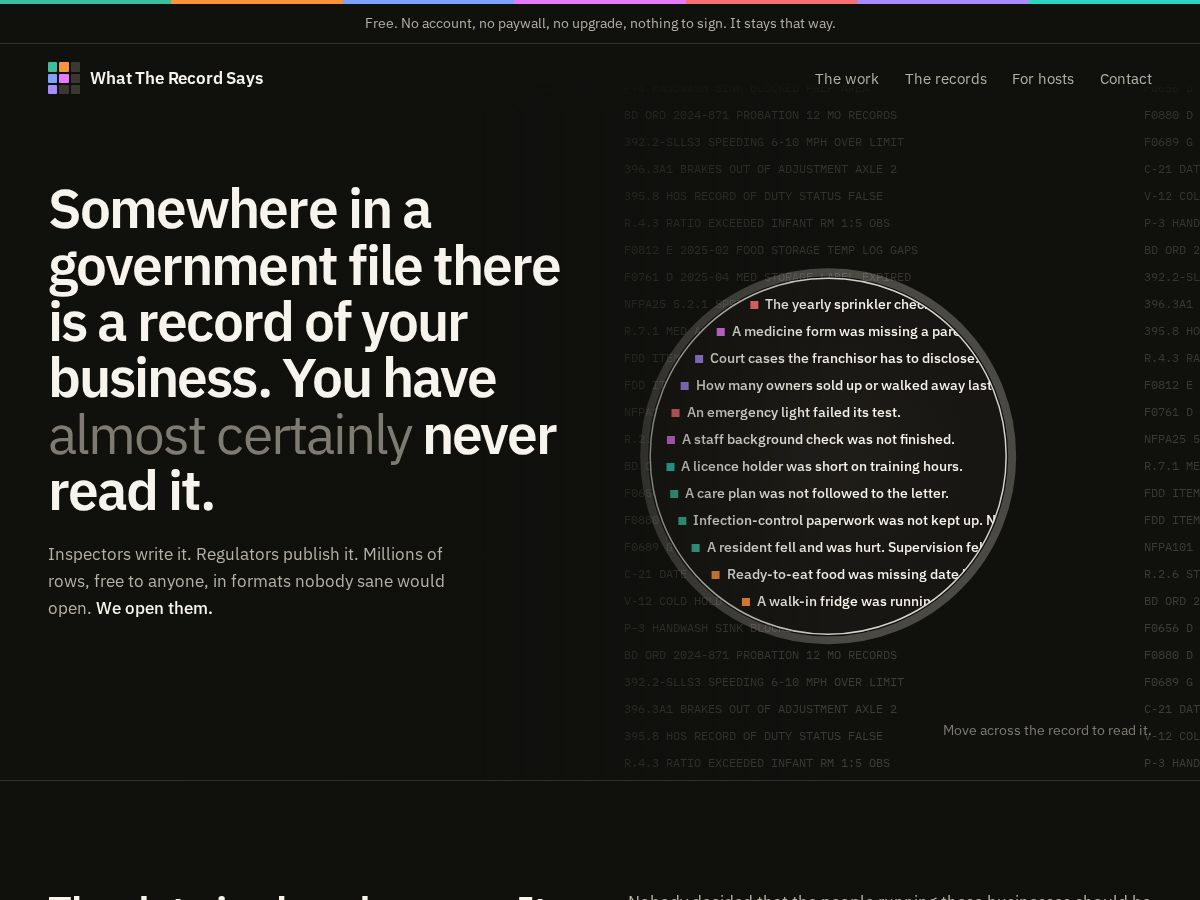Click 'A medicine form was missing' line
The image size is (1200, 900).
coord(846,331)
